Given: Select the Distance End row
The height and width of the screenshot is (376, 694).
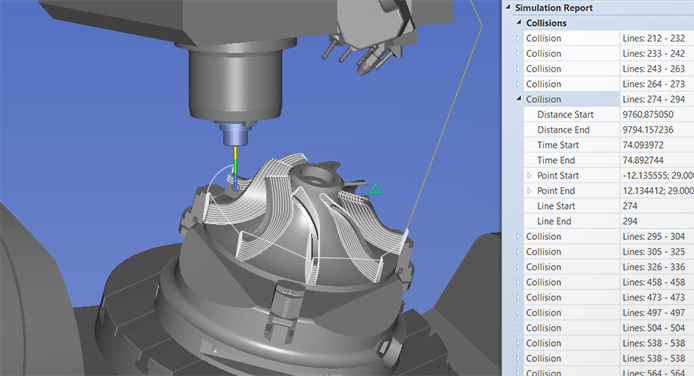Looking at the screenshot, I should (609, 130).
